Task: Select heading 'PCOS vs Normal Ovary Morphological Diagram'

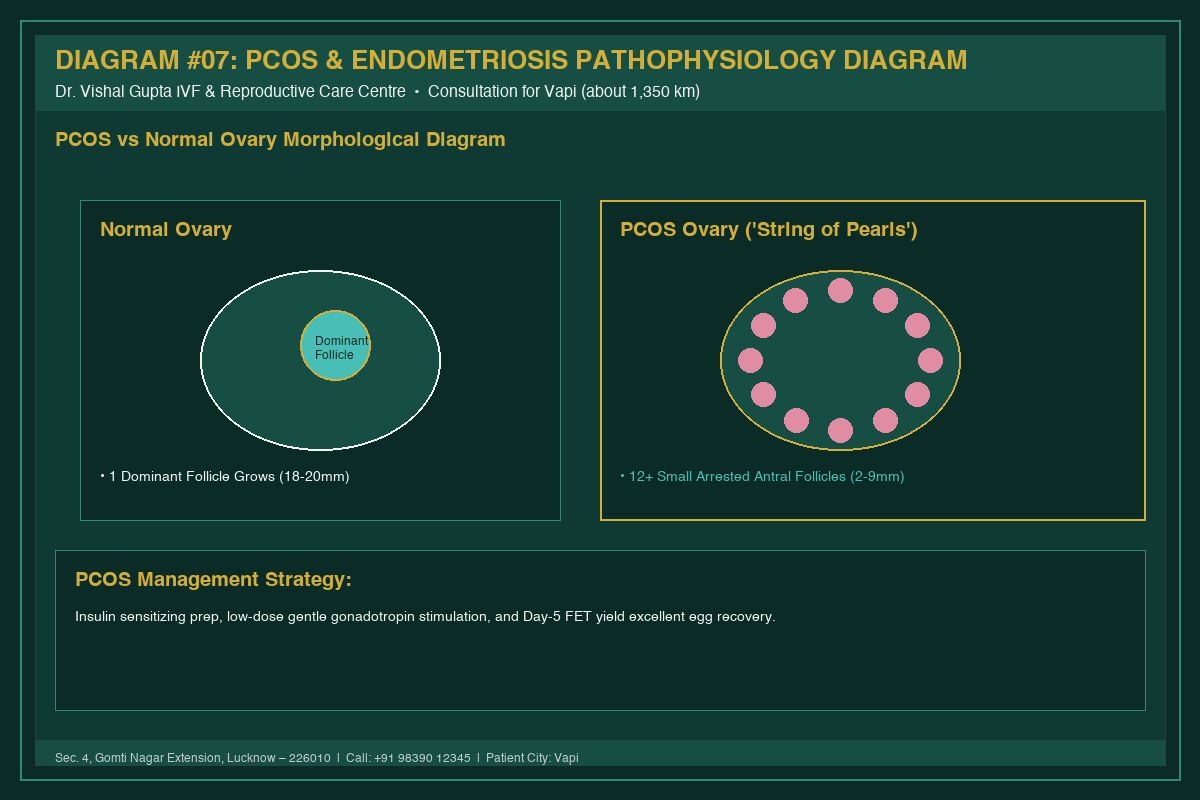Action: pyautogui.click(x=280, y=140)
